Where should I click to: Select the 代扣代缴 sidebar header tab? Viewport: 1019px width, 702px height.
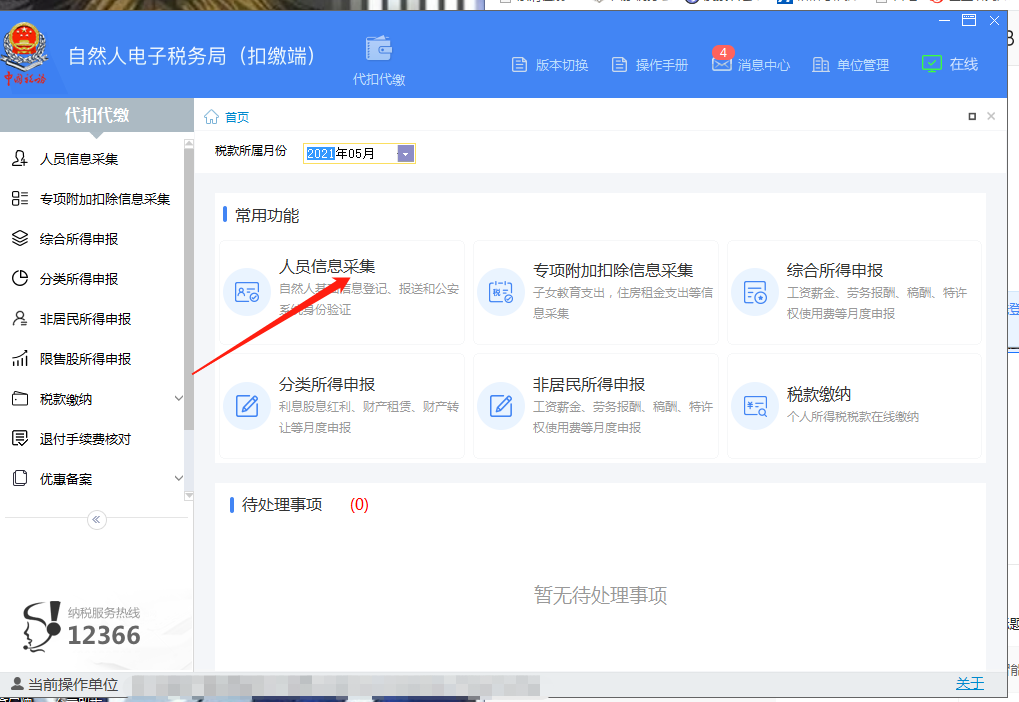click(x=97, y=115)
